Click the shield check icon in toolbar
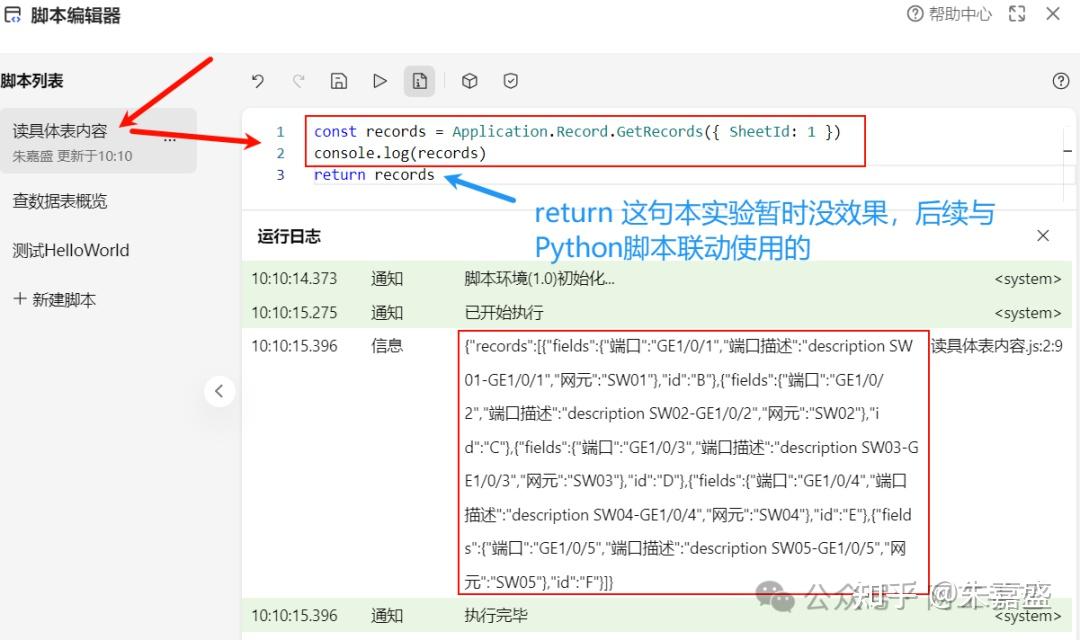This screenshot has width=1080, height=640. coord(510,81)
